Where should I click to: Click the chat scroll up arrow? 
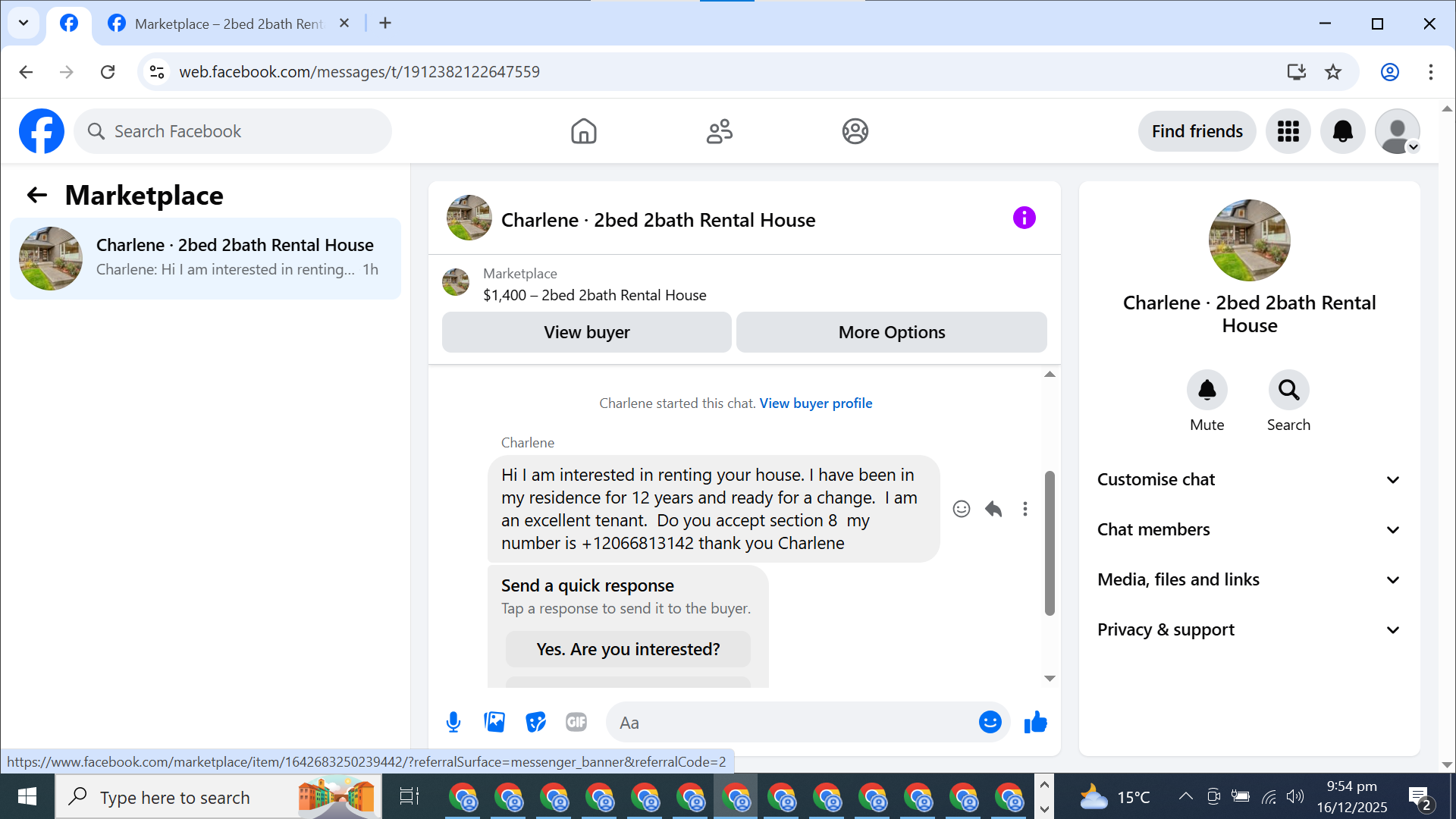coord(1050,374)
